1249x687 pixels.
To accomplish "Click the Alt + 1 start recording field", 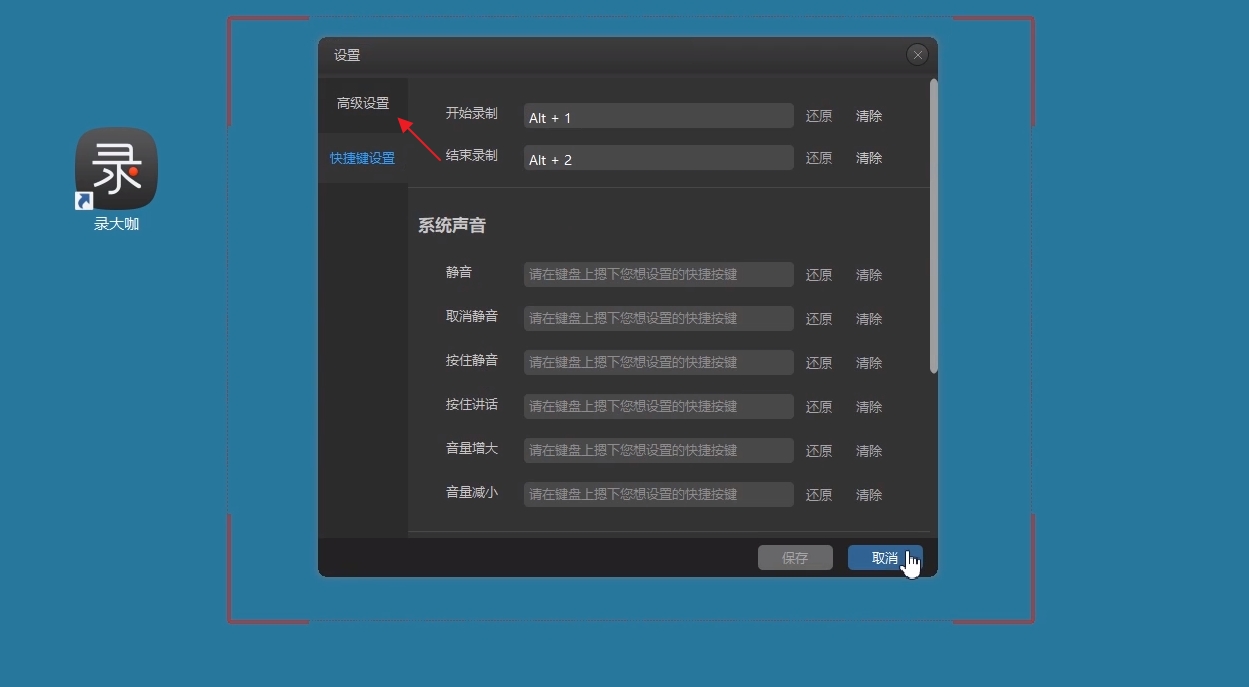I will [658, 116].
